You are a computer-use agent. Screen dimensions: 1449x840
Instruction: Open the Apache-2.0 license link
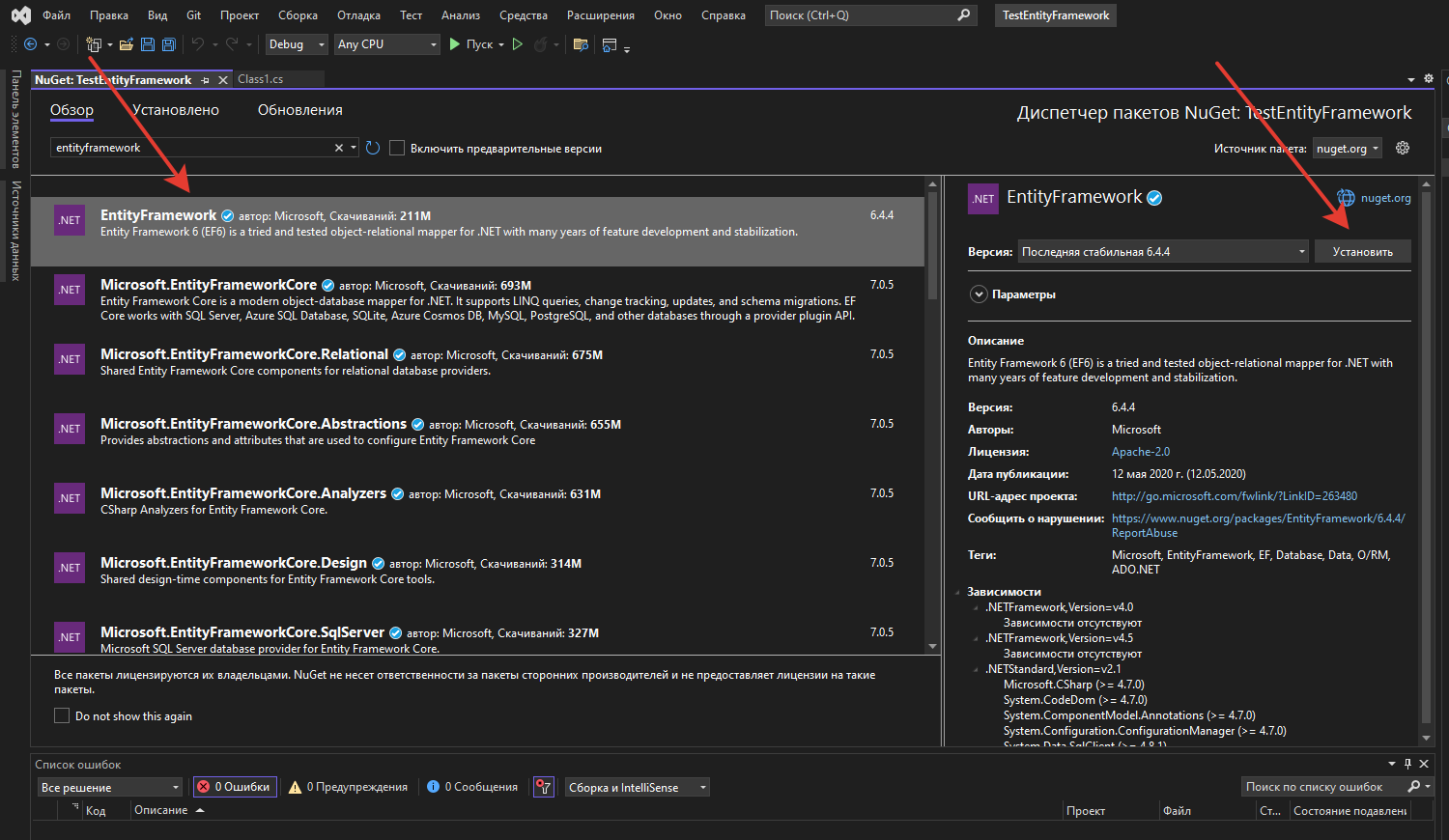[x=1140, y=452]
